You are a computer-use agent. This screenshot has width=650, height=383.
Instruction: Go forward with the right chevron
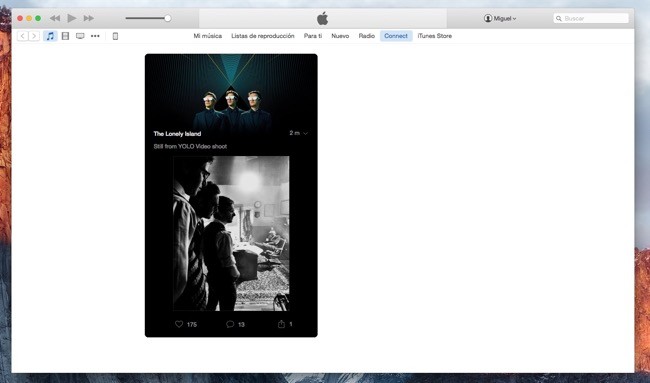pyautogui.click(x=34, y=36)
